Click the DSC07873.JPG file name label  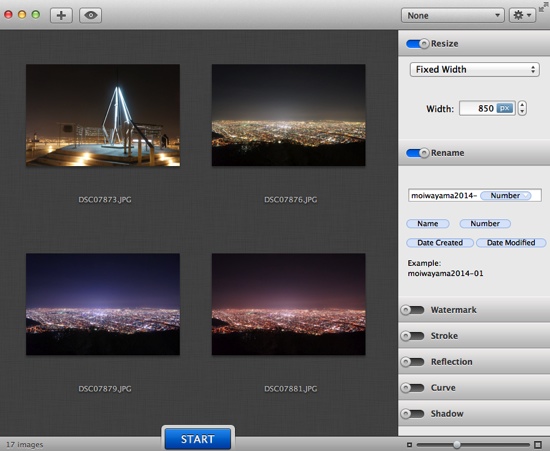(x=105, y=200)
